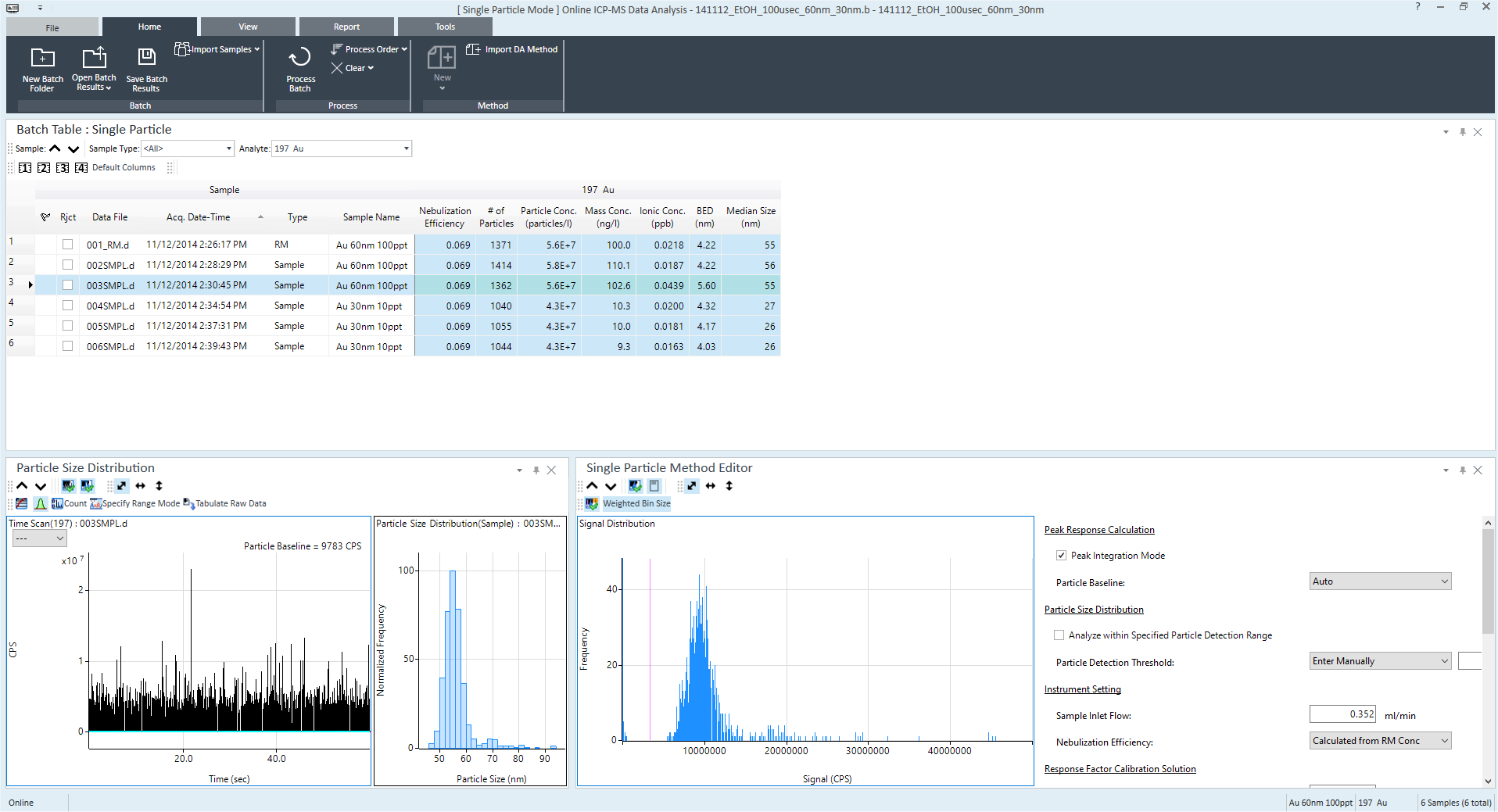Viewport: 1498px width, 812px height.
Task: Open Particle Size Distribution settings link
Action: pyautogui.click(x=1094, y=610)
